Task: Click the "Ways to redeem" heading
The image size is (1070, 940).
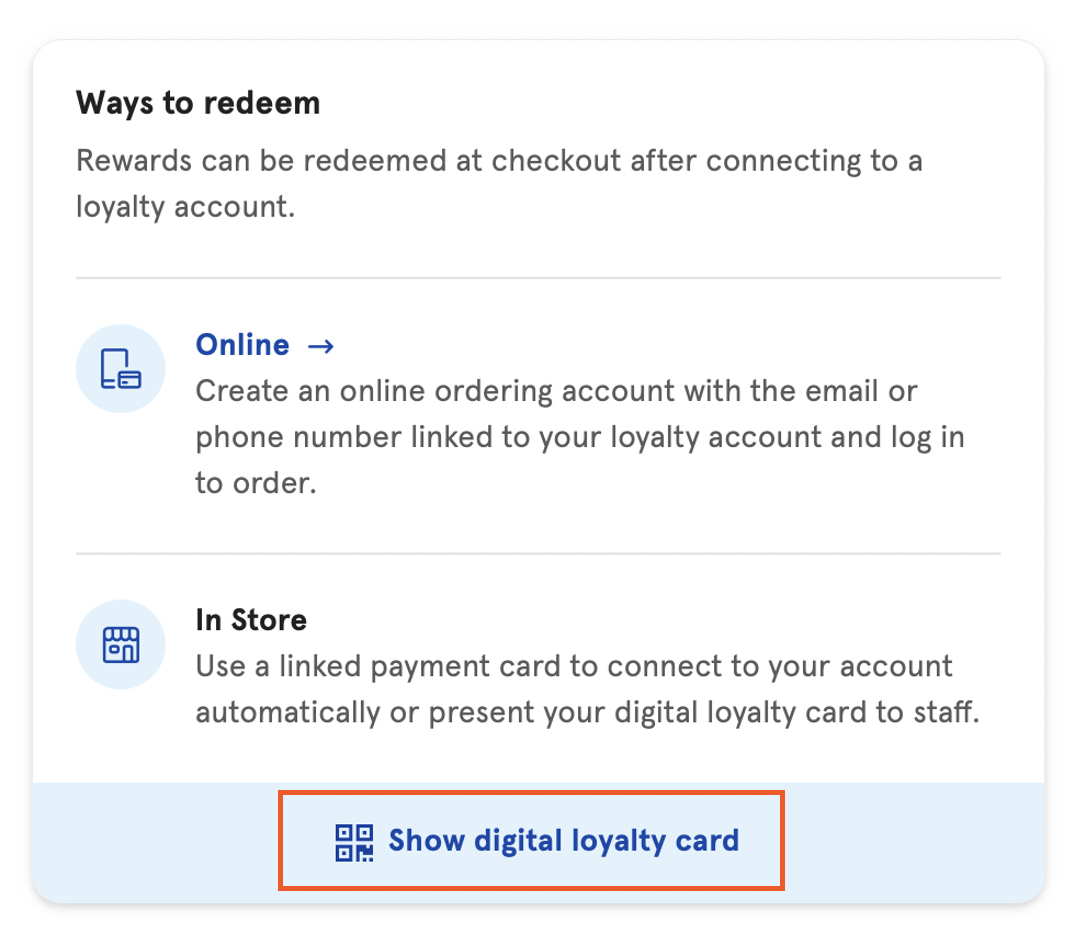Action: 198,103
